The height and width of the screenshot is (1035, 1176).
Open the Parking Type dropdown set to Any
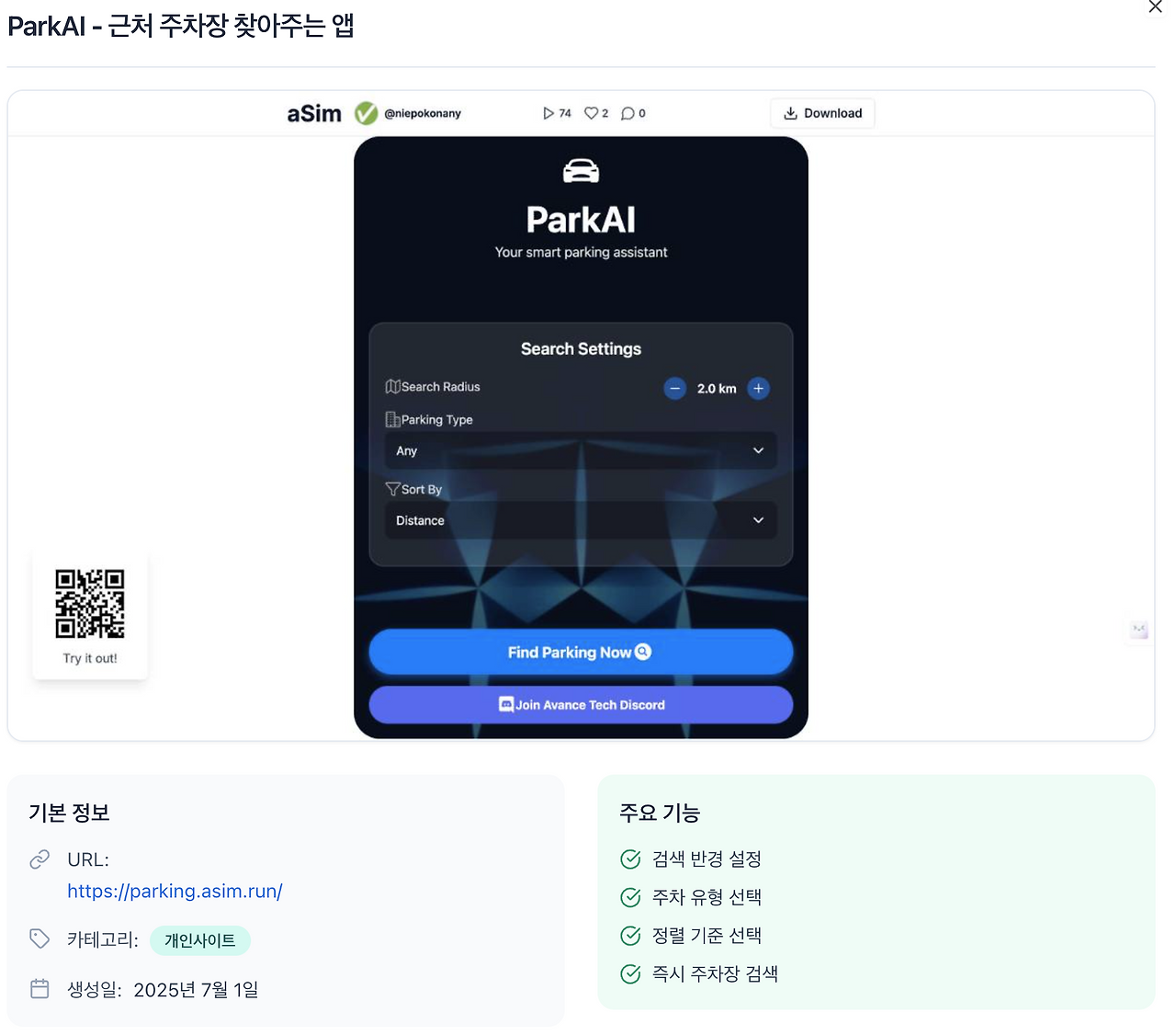click(x=581, y=450)
